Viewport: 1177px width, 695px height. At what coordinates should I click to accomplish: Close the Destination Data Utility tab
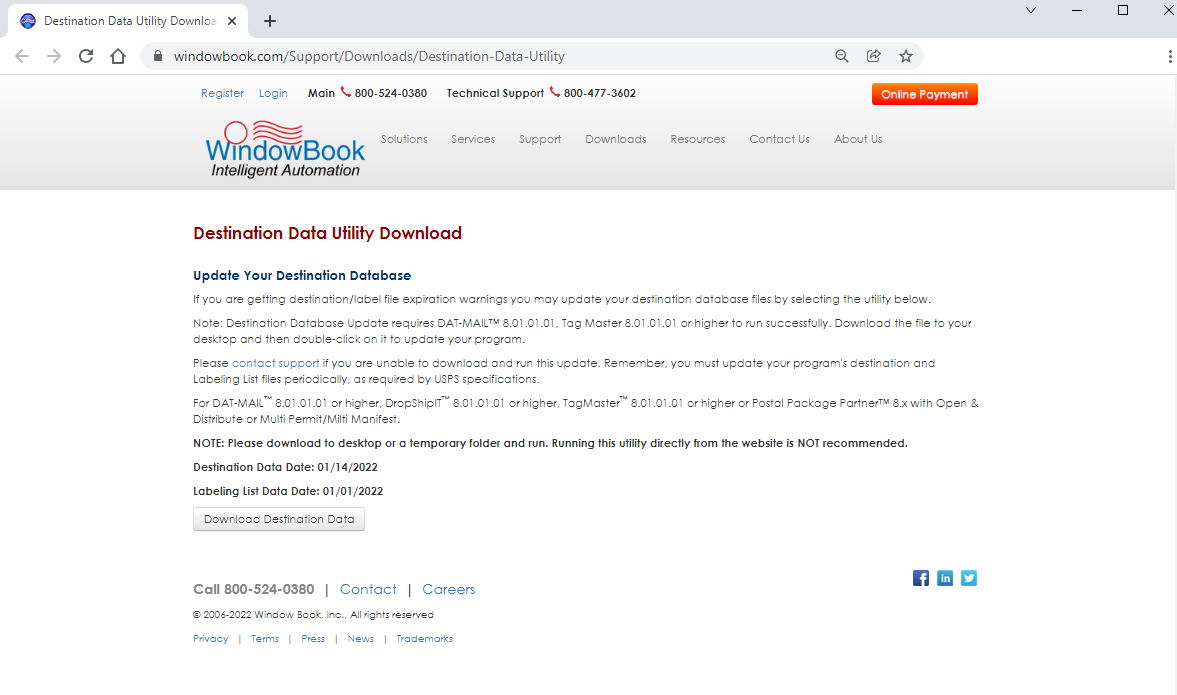pyautogui.click(x=232, y=21)
